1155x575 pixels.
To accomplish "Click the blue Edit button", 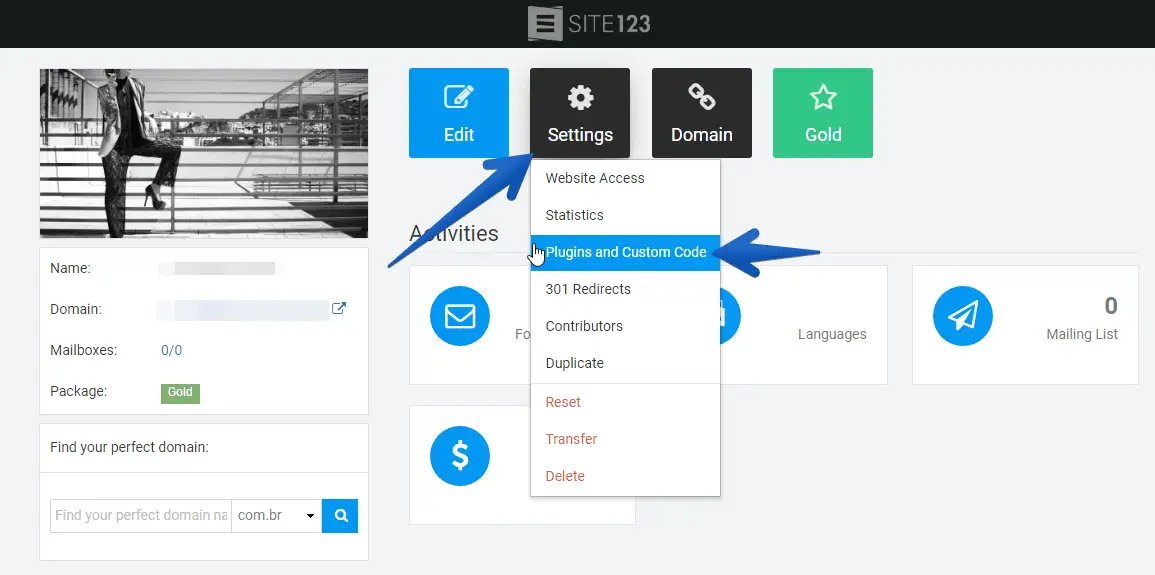I will pyautogui.click(x=458, y=113).
